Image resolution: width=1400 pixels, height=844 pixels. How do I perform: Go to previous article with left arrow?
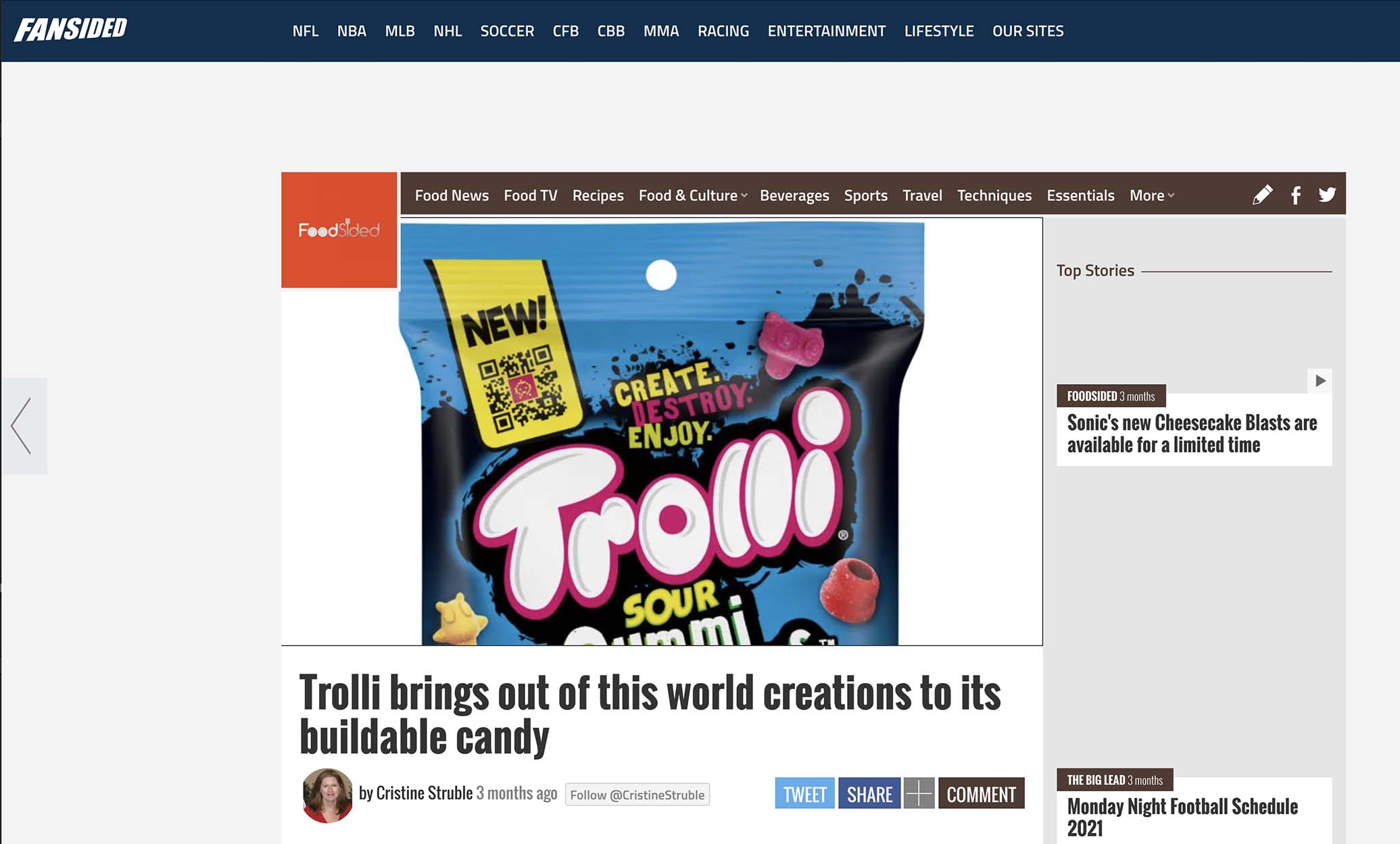(x=23, y=426)
